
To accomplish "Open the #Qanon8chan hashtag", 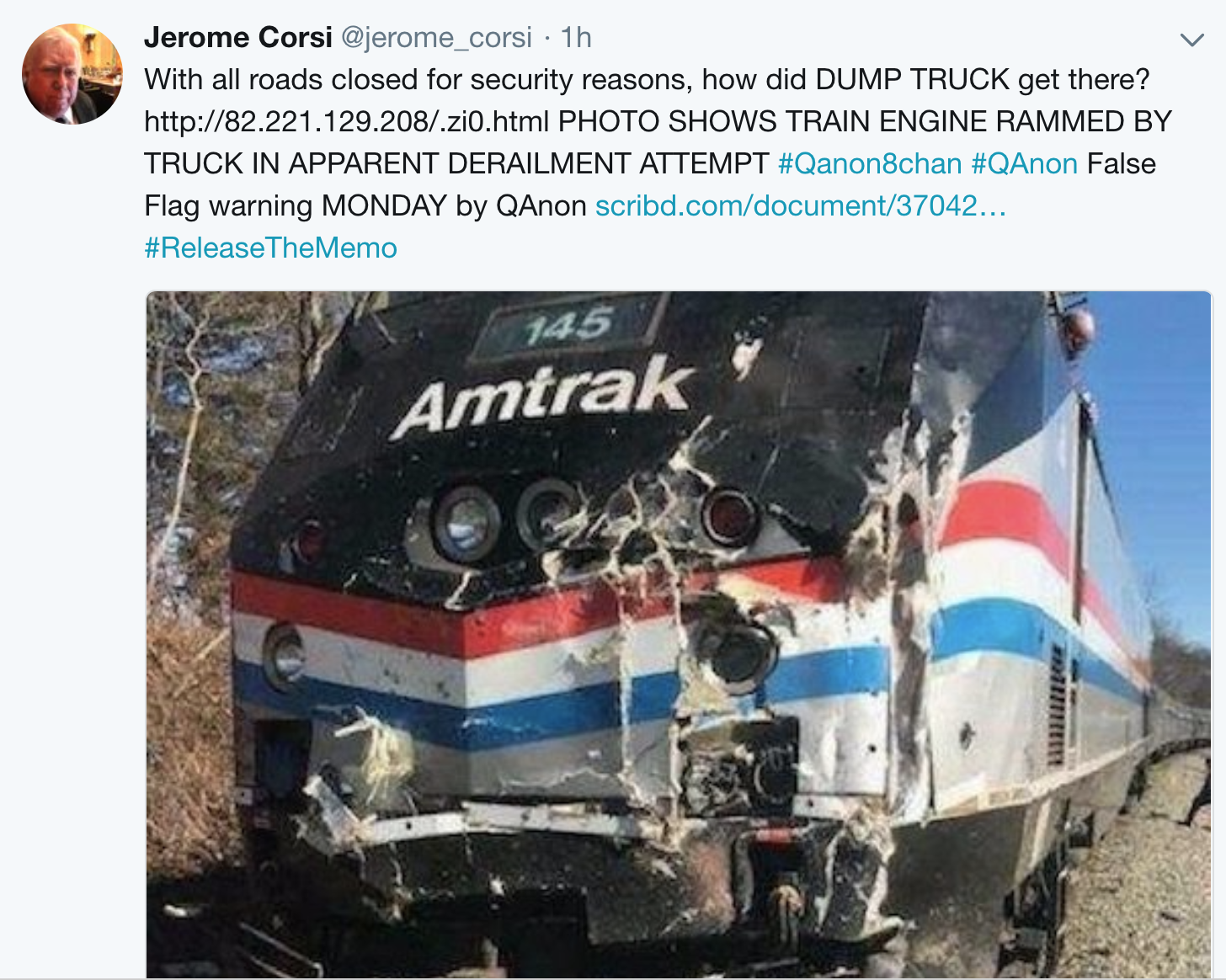I will (870, 163).
